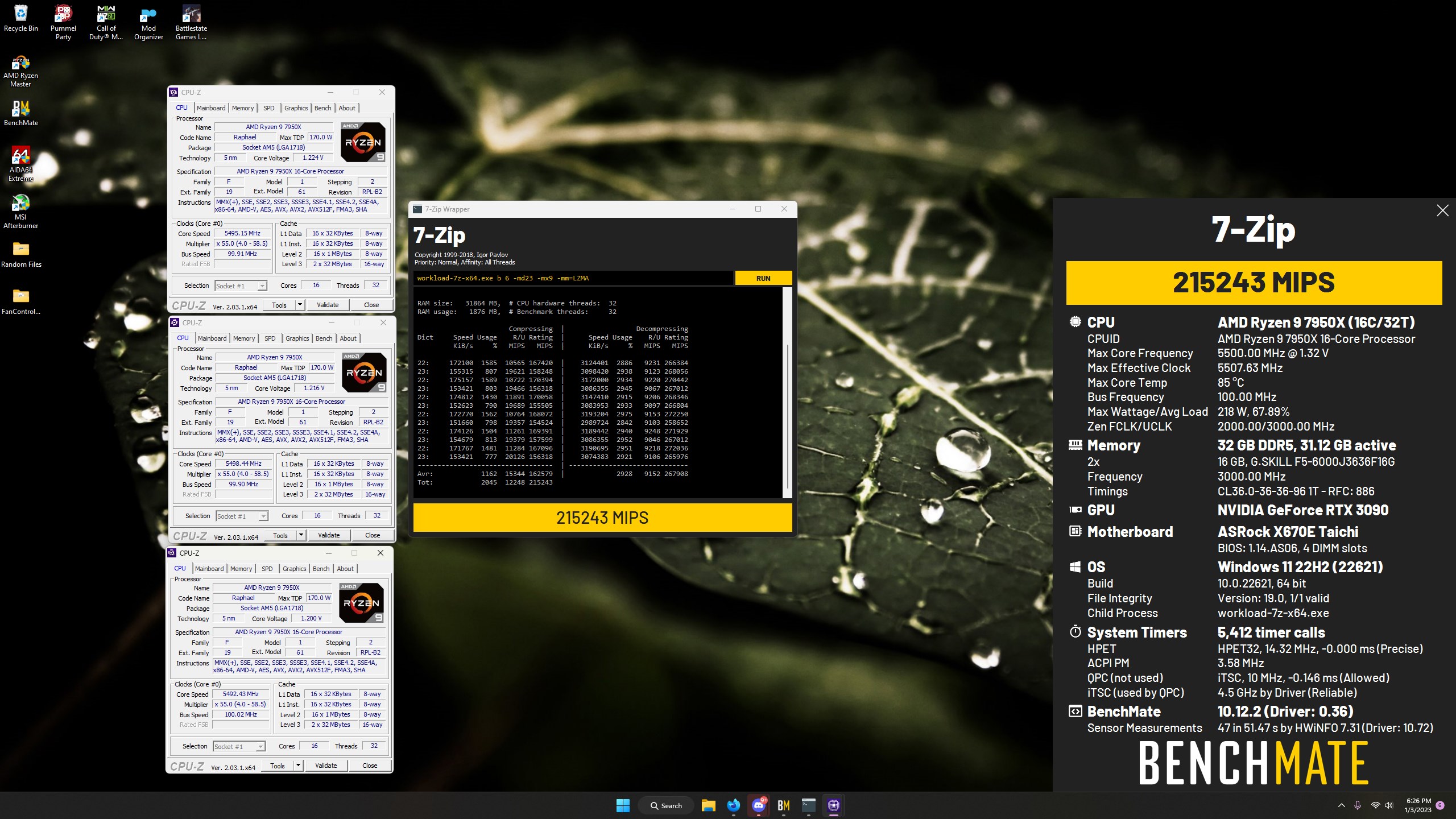Viewport: 1456px width, 819px height.
Task: Switch to CPU-Z via its taskbar icon
Action: [x=834, y=805]
